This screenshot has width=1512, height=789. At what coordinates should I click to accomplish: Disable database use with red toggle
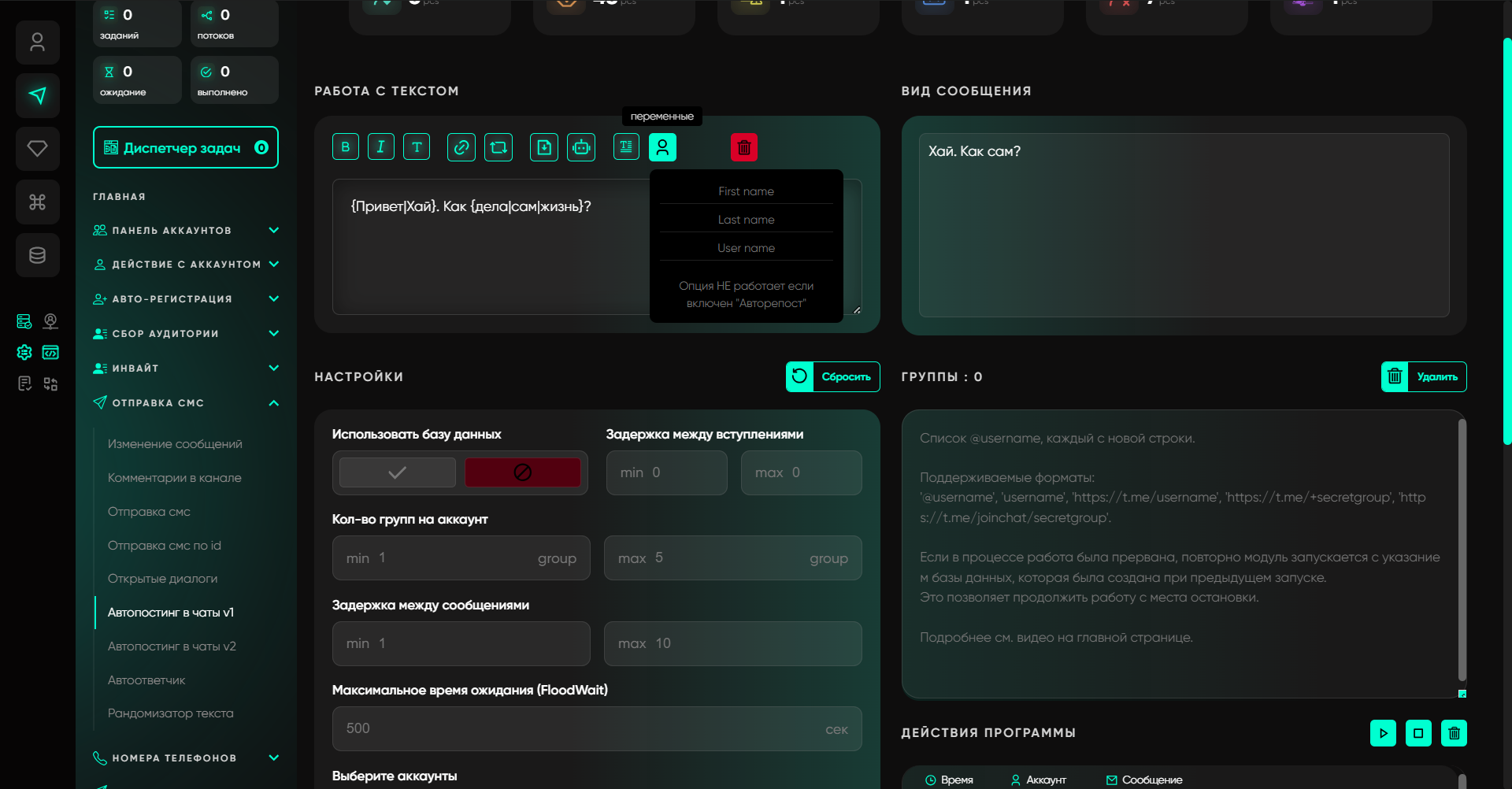522,472
